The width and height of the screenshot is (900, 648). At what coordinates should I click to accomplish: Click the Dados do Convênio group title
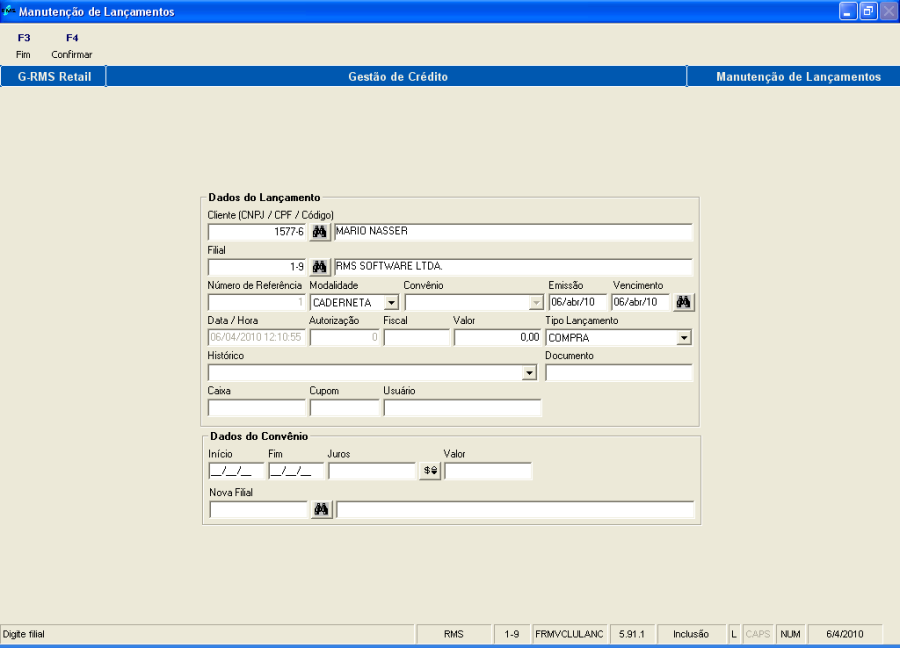pyautogui.click(x=259, y=436)
